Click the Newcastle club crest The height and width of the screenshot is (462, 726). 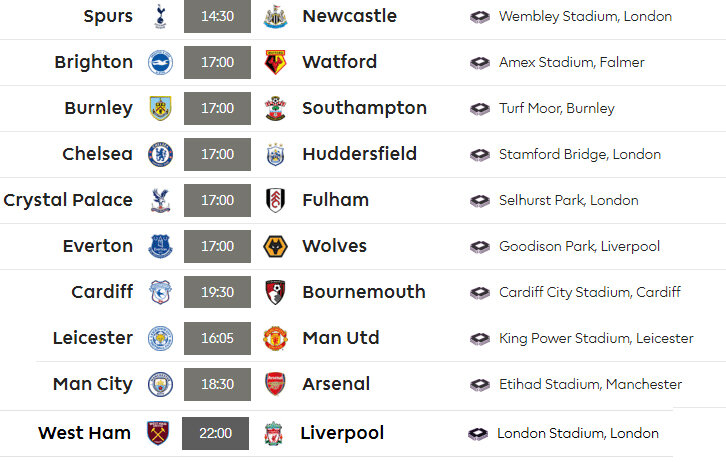tap(275, 17)
